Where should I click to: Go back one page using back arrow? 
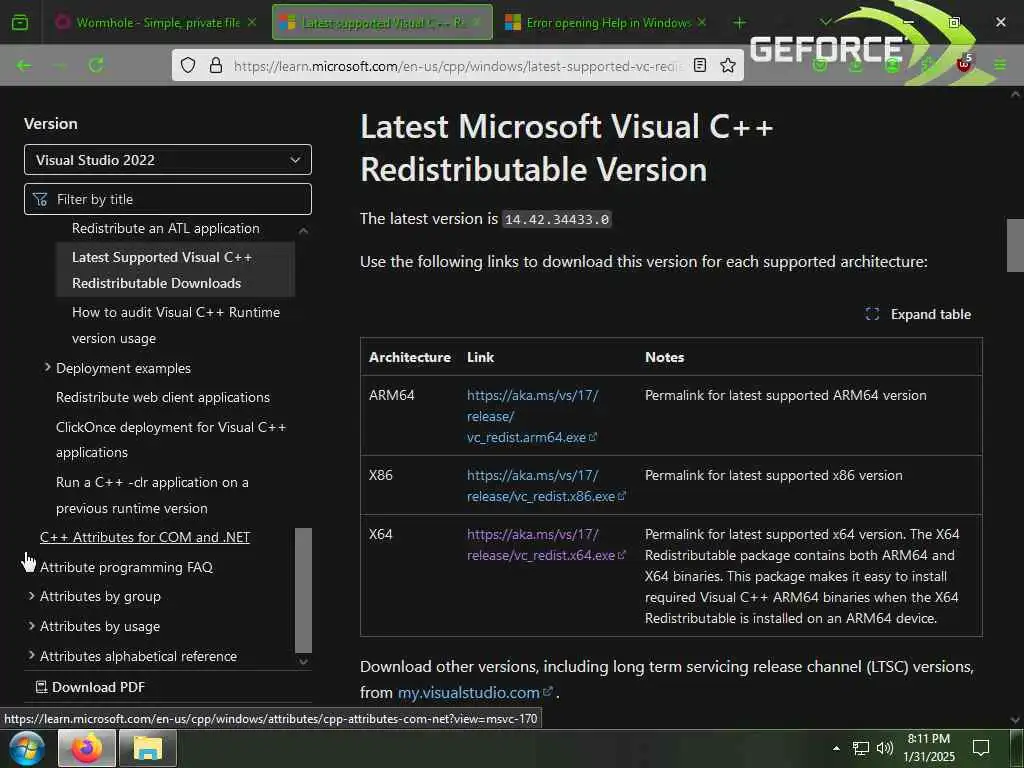click(24, 65)
